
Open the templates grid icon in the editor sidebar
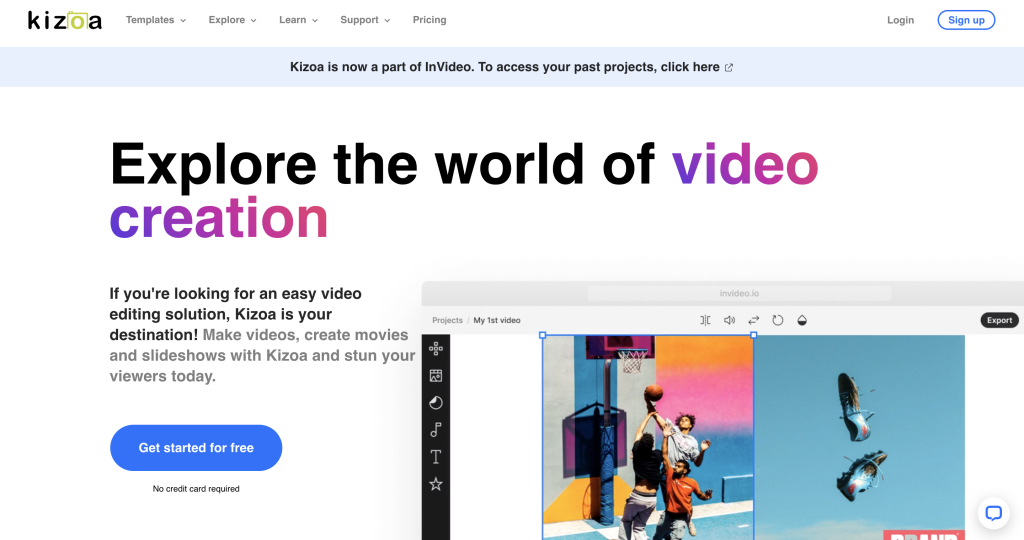[x=436, y=349]
